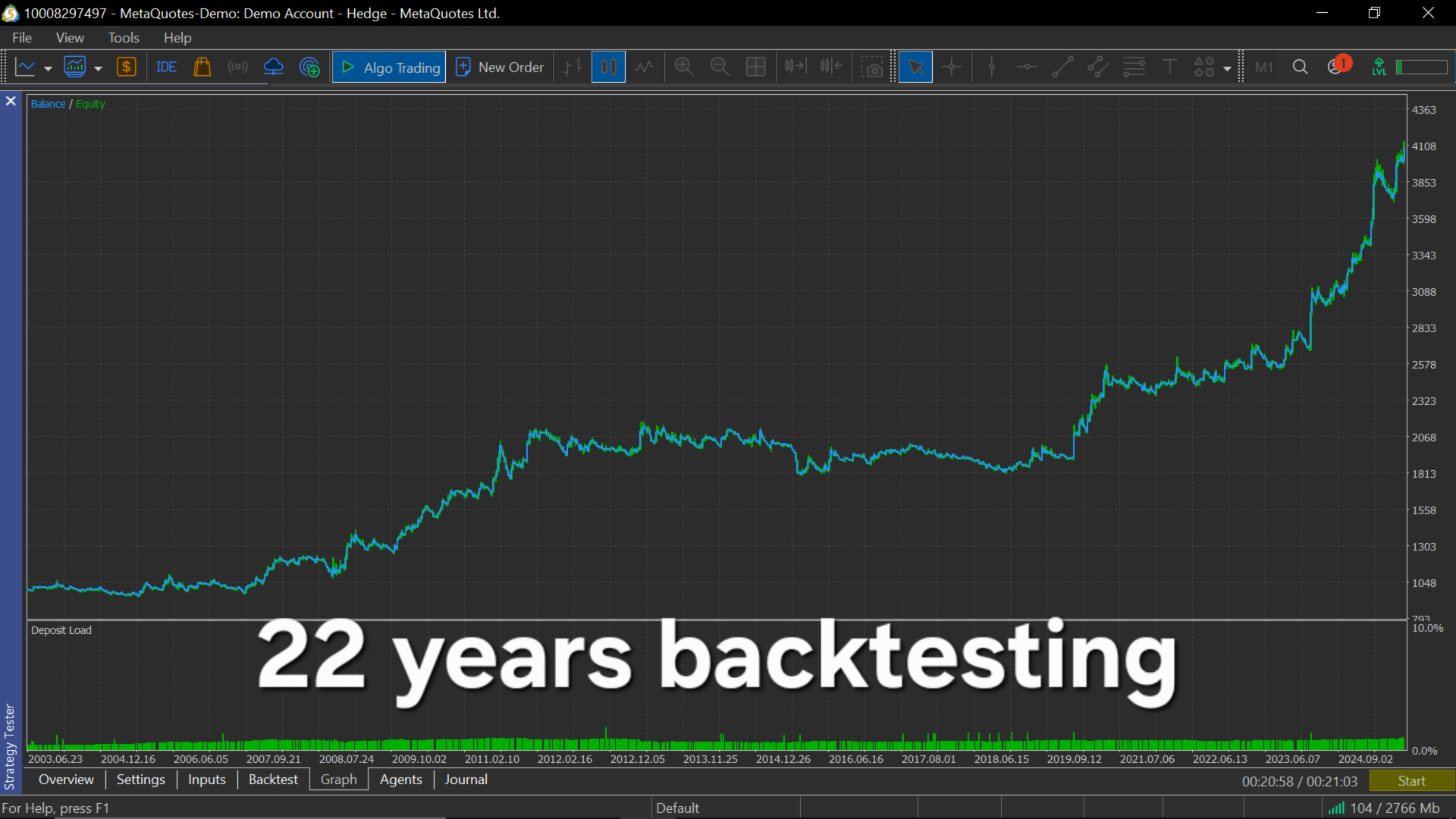1456x819 pixels.
Task: Enable standard arrow cursor mode
Action: [915, 67]
